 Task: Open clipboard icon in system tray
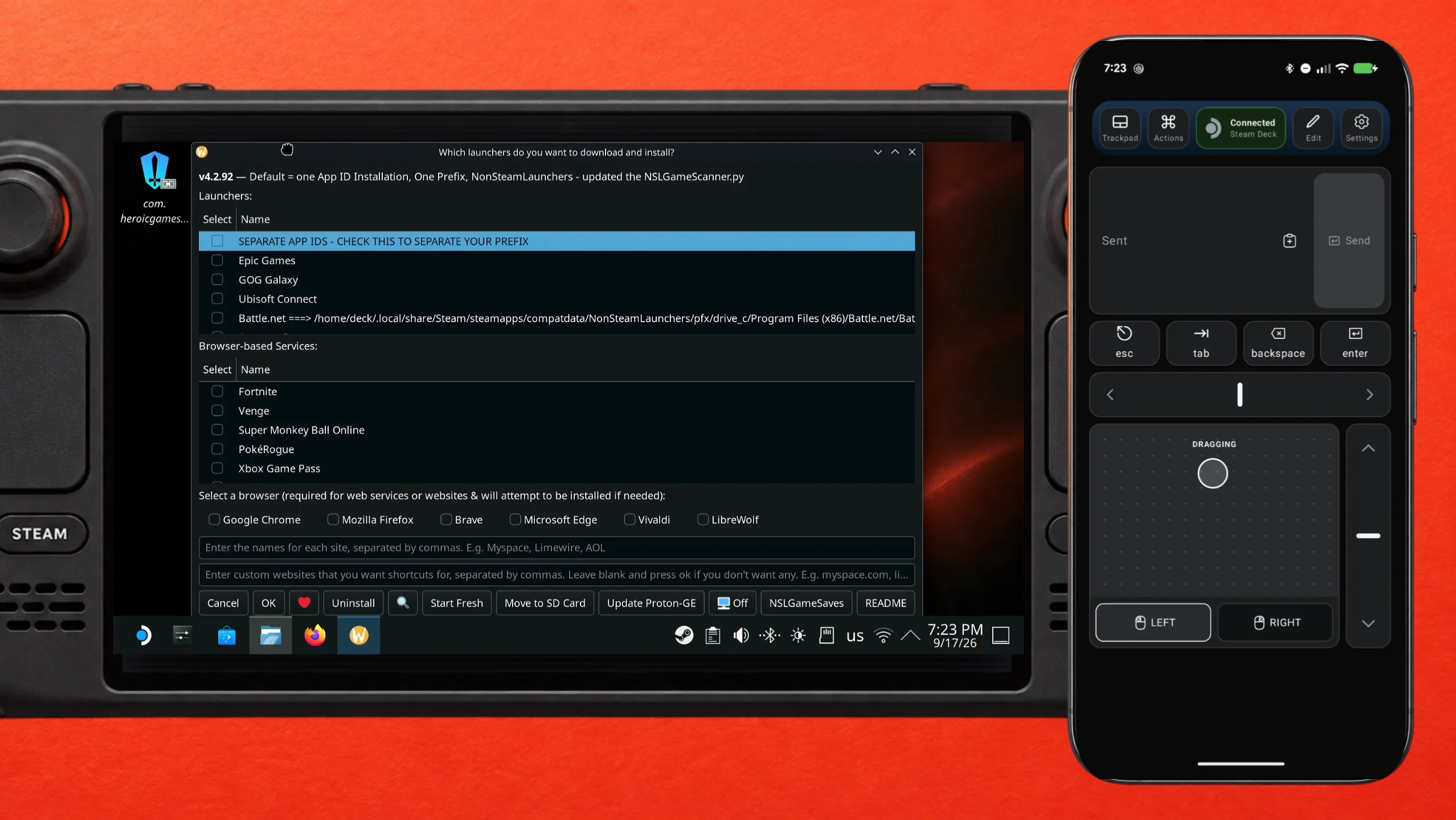point(713,635)
